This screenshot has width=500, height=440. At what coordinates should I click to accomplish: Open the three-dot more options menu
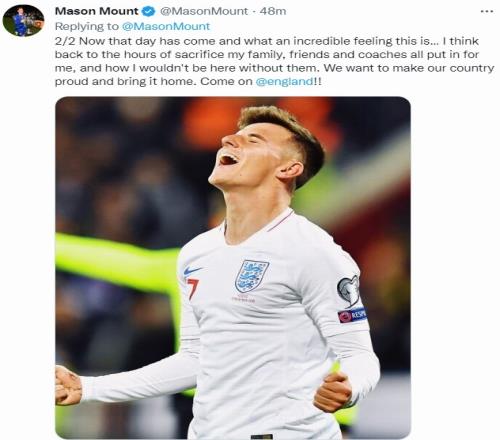pyautogui.click(x=487, y=11)
